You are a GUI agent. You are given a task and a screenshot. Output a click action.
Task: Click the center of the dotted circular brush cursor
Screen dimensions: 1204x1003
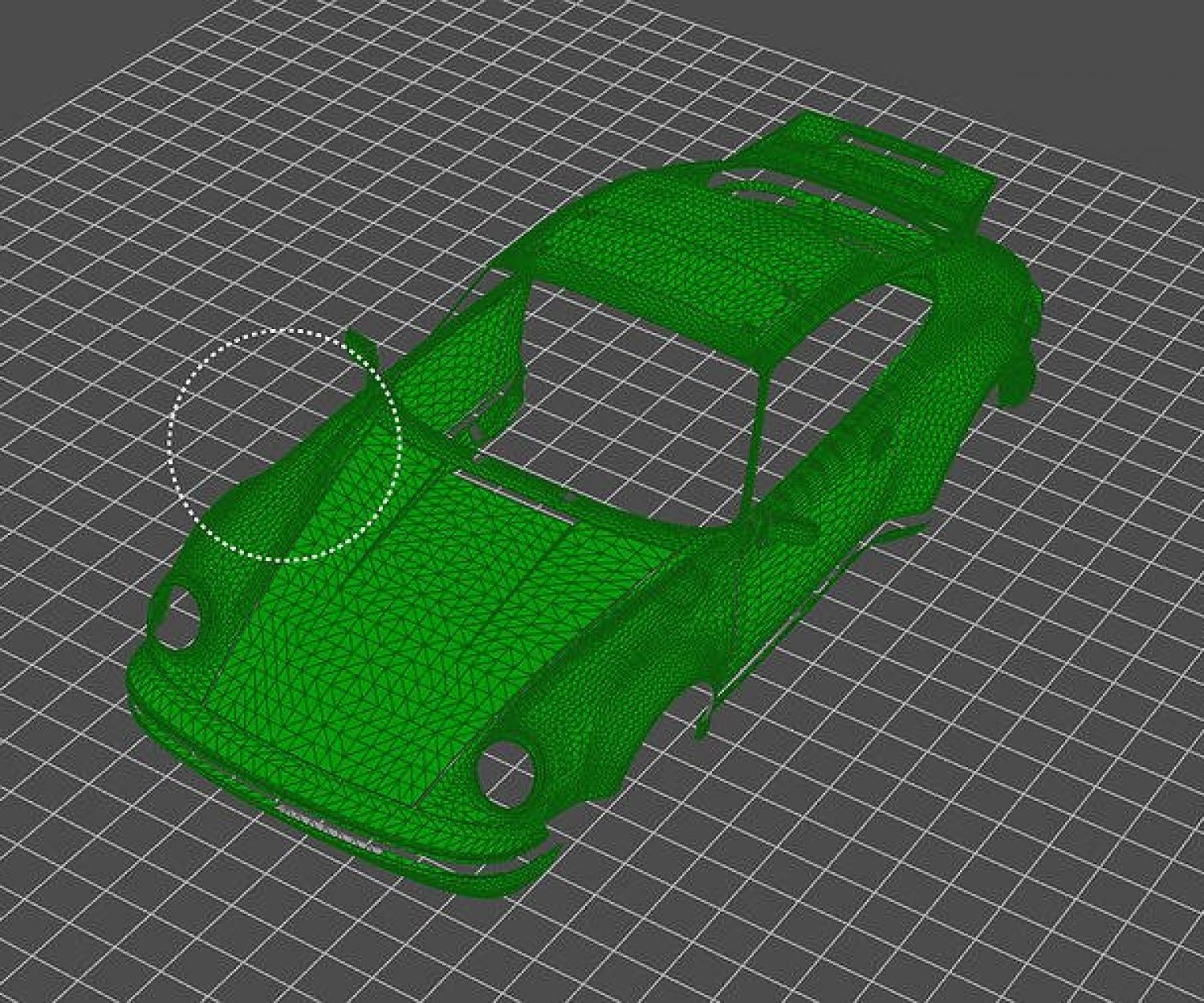click(x=284, y=444)
